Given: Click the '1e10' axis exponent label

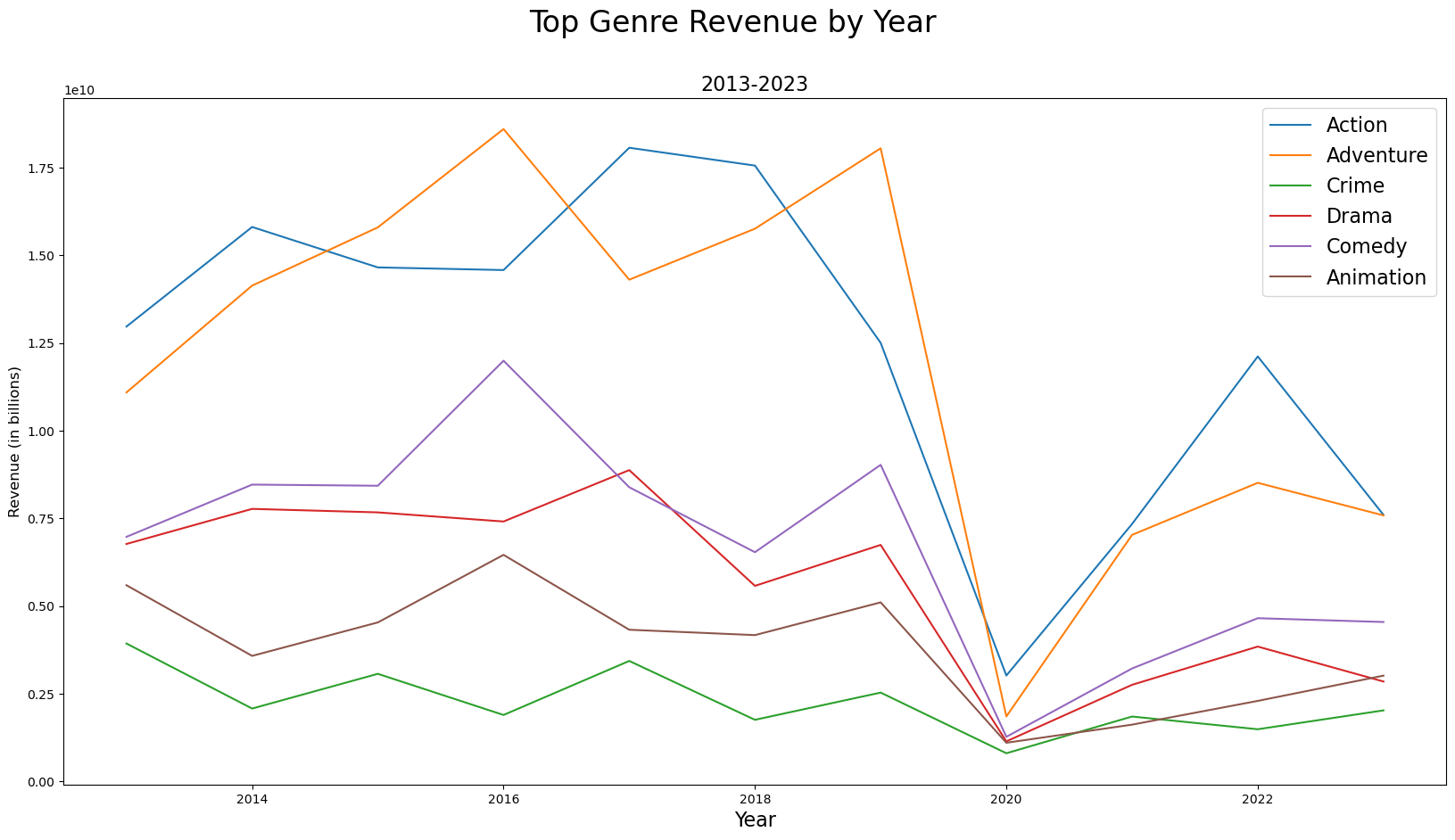Looking at the screenshot, I should point(79,91).
